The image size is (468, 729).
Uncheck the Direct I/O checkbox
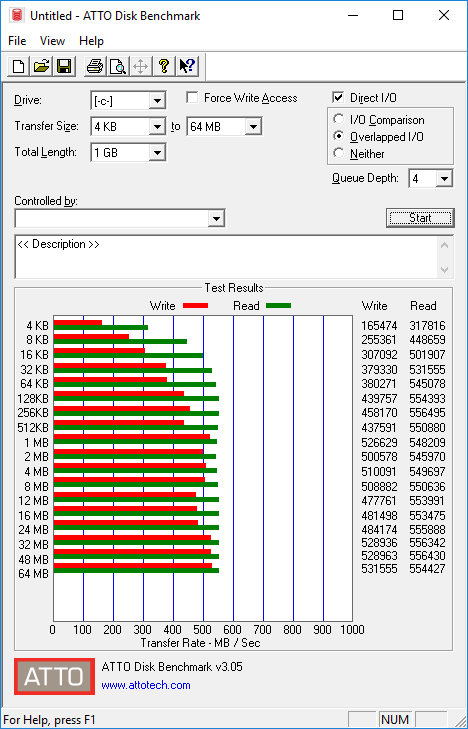click(338, 98)
